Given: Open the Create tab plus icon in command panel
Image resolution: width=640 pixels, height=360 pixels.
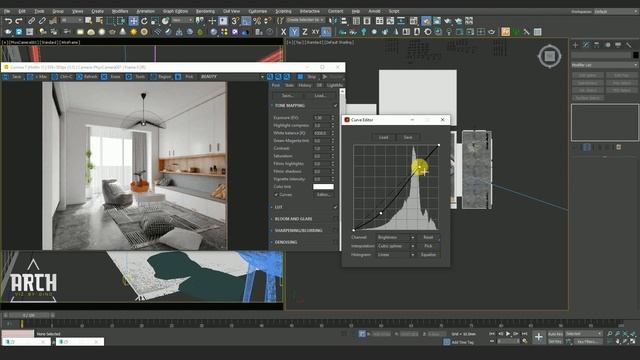Looking at the screenshot, I should 576,45.
